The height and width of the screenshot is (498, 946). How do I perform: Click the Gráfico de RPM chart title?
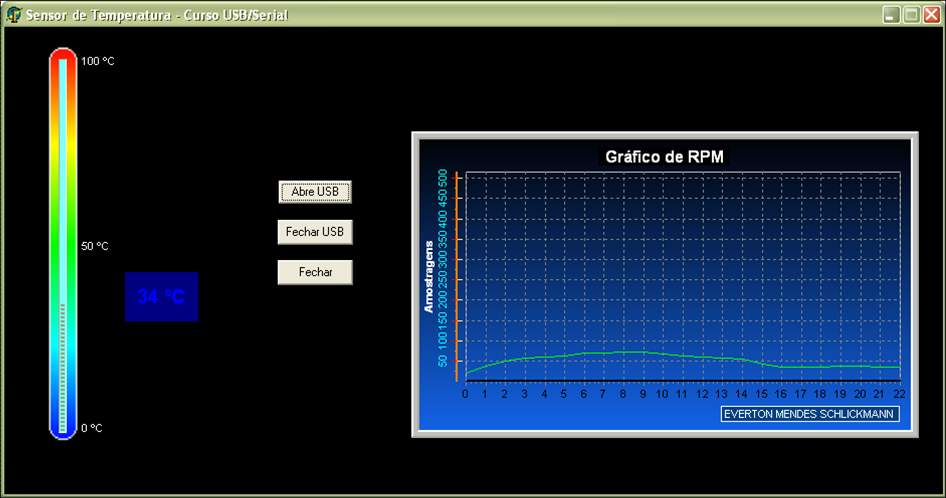664,157
